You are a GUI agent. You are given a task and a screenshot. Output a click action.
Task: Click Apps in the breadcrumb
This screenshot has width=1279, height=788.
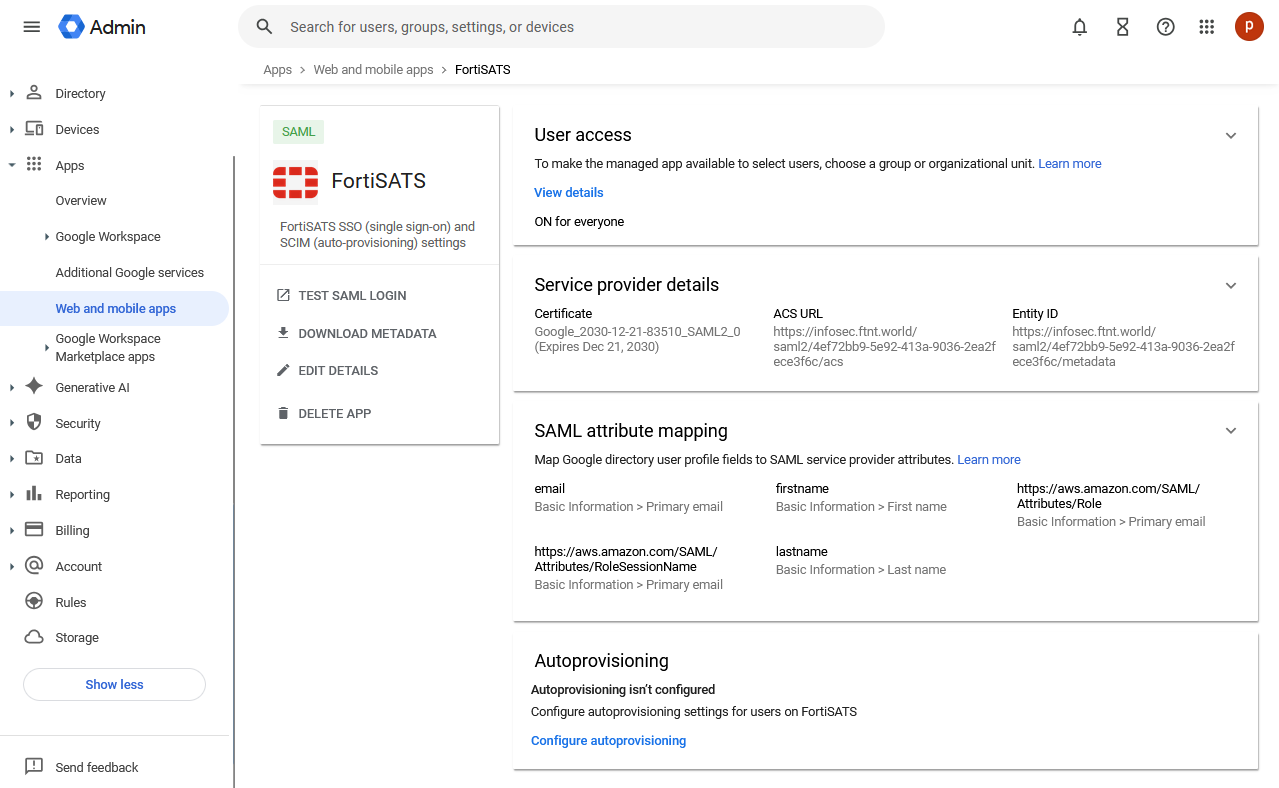278,70
